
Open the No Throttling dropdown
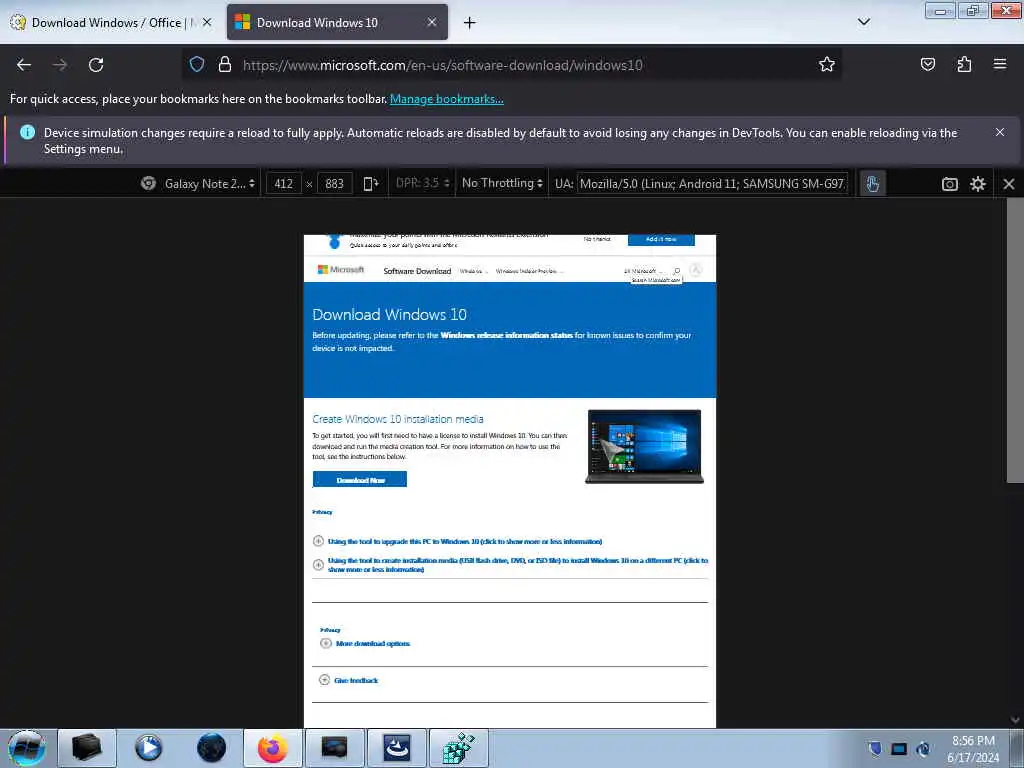pos(502,184)
